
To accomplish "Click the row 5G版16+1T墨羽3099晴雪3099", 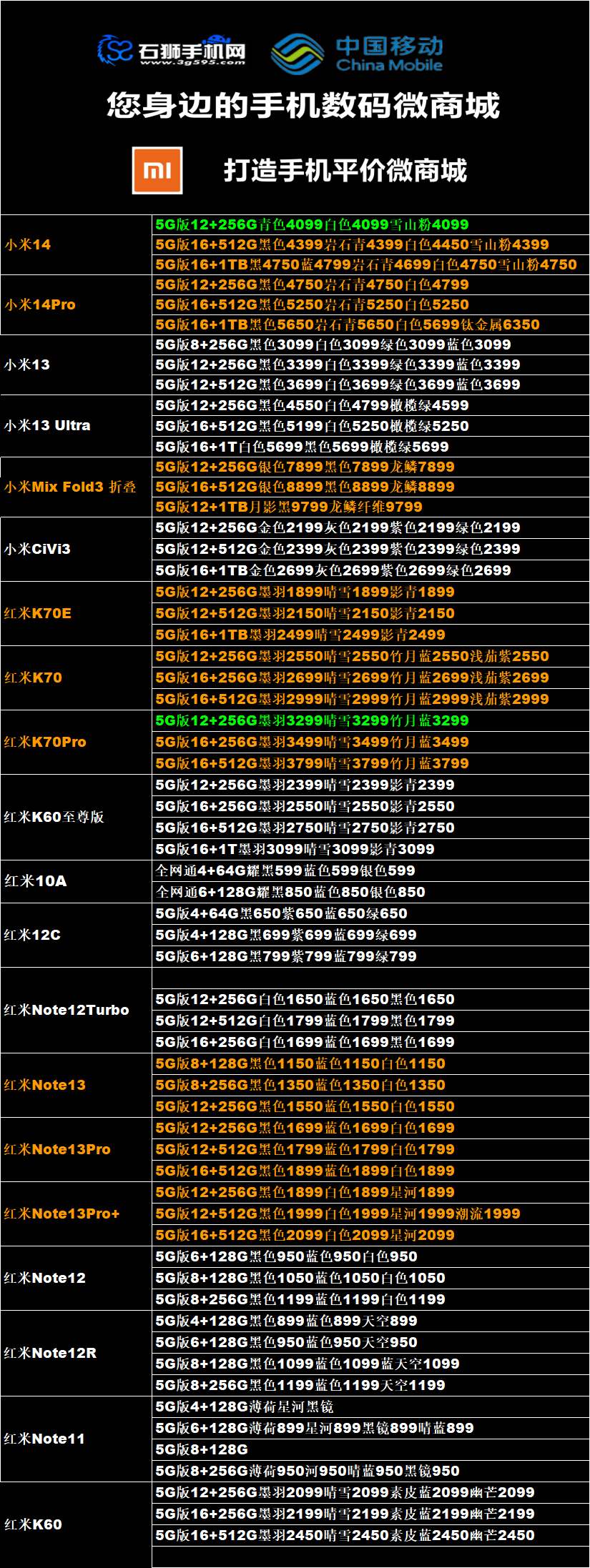I will [x=371, y=849].
